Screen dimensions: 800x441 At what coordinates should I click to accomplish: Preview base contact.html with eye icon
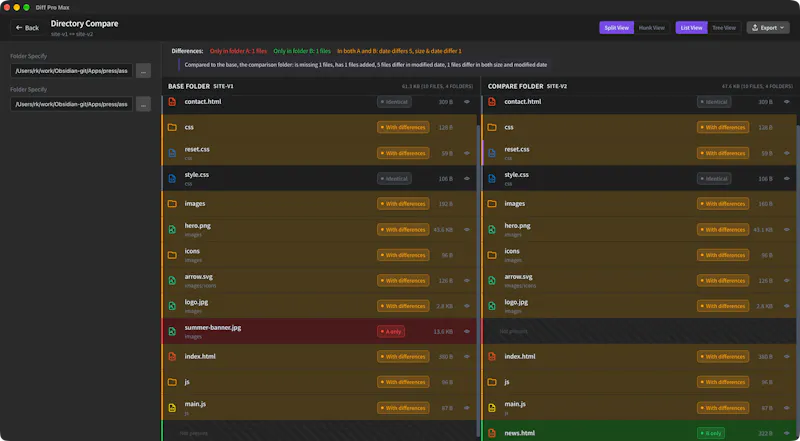click(x=467, y=102)
